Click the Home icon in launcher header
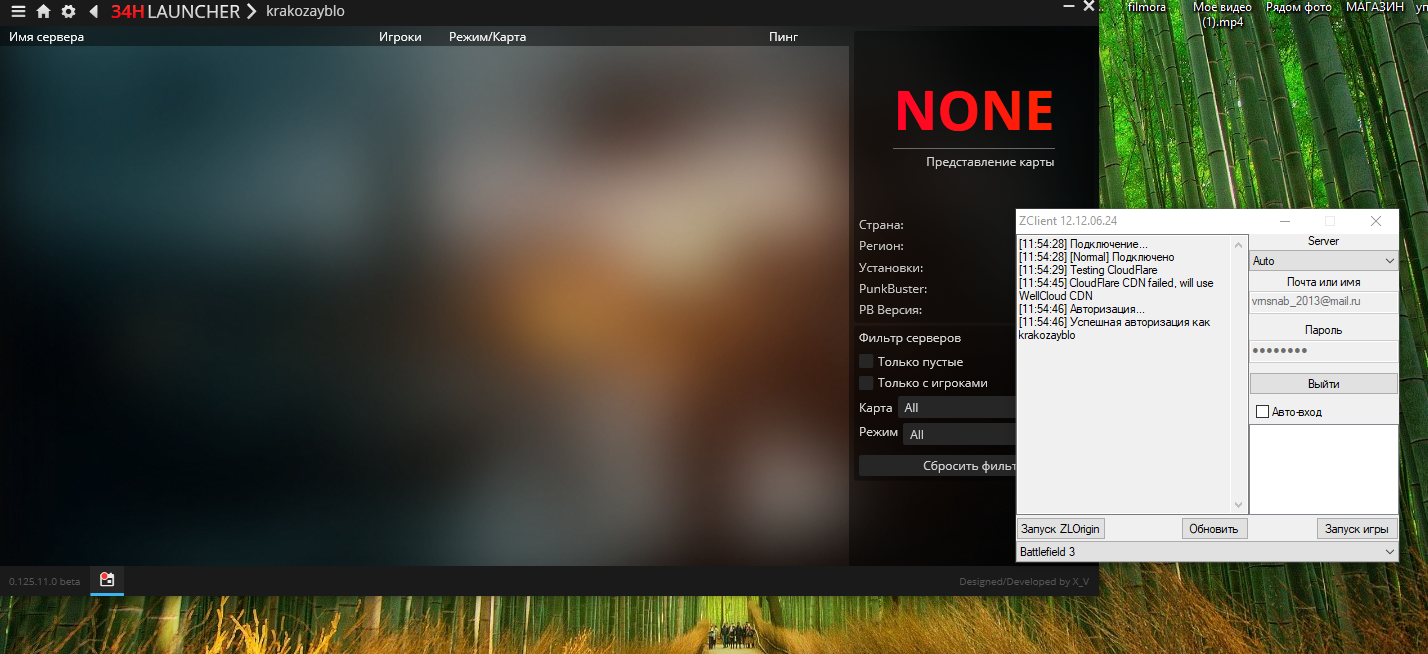Screen dimensions: 1428x654 pos(43,12)
